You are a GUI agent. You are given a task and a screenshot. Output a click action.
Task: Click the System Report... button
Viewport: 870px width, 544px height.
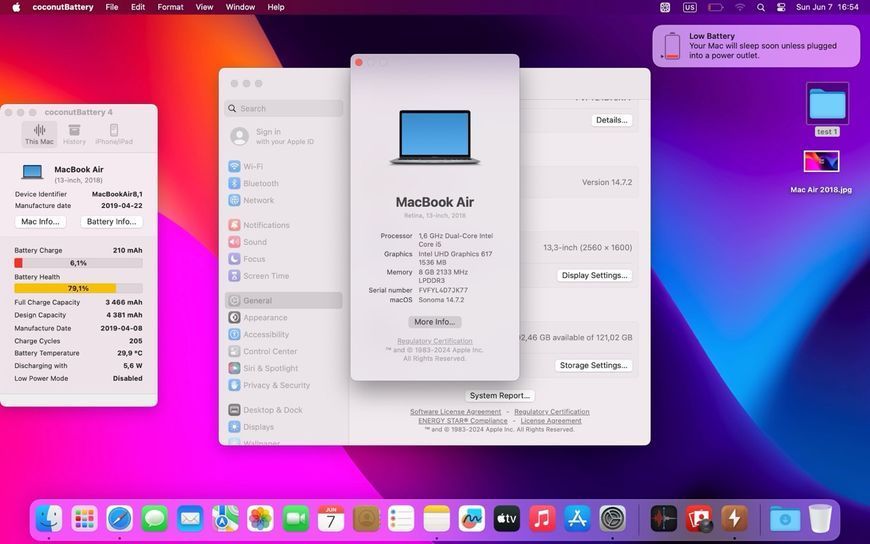[x=499, y=396]
